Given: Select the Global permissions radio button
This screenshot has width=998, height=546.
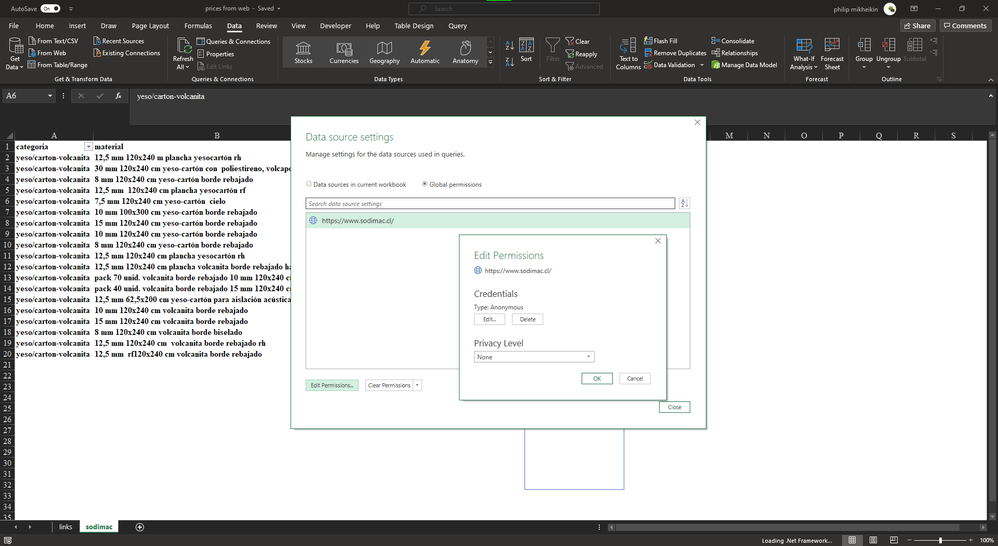Looking at the screenshot, I should click(425, 184).
